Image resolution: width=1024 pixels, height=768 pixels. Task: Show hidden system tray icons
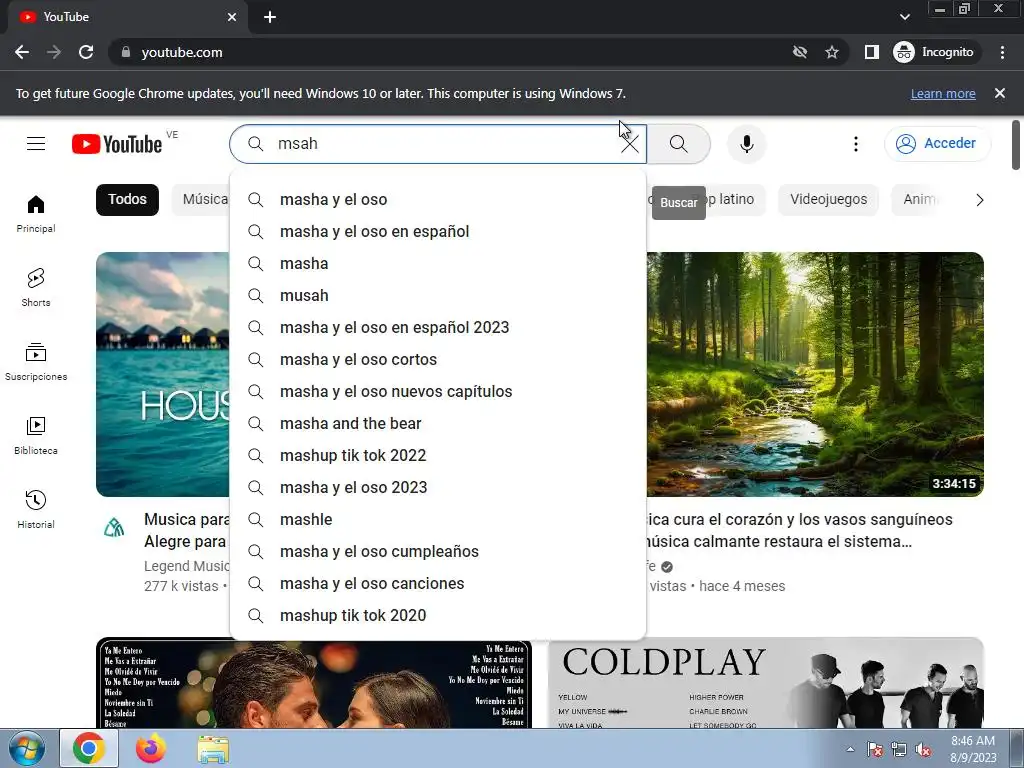point(850,749)
